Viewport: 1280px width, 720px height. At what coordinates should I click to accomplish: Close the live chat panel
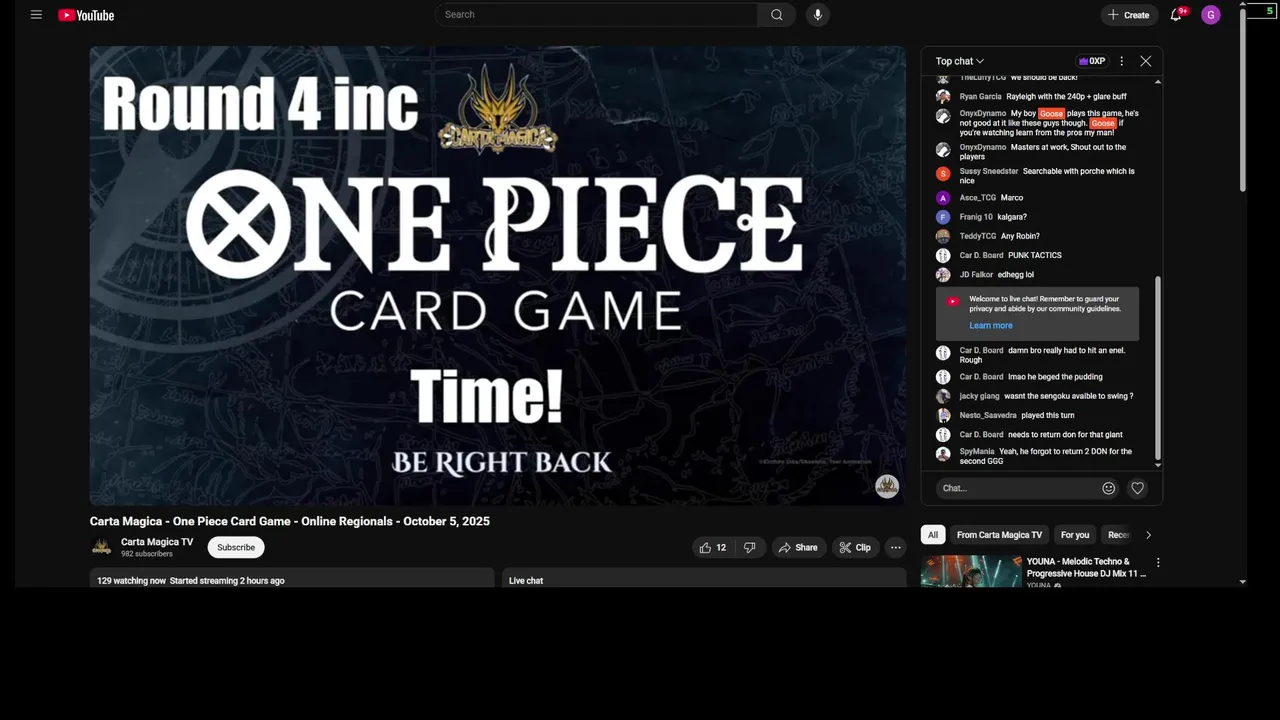pyautogui.click(x=1146, y=61)
